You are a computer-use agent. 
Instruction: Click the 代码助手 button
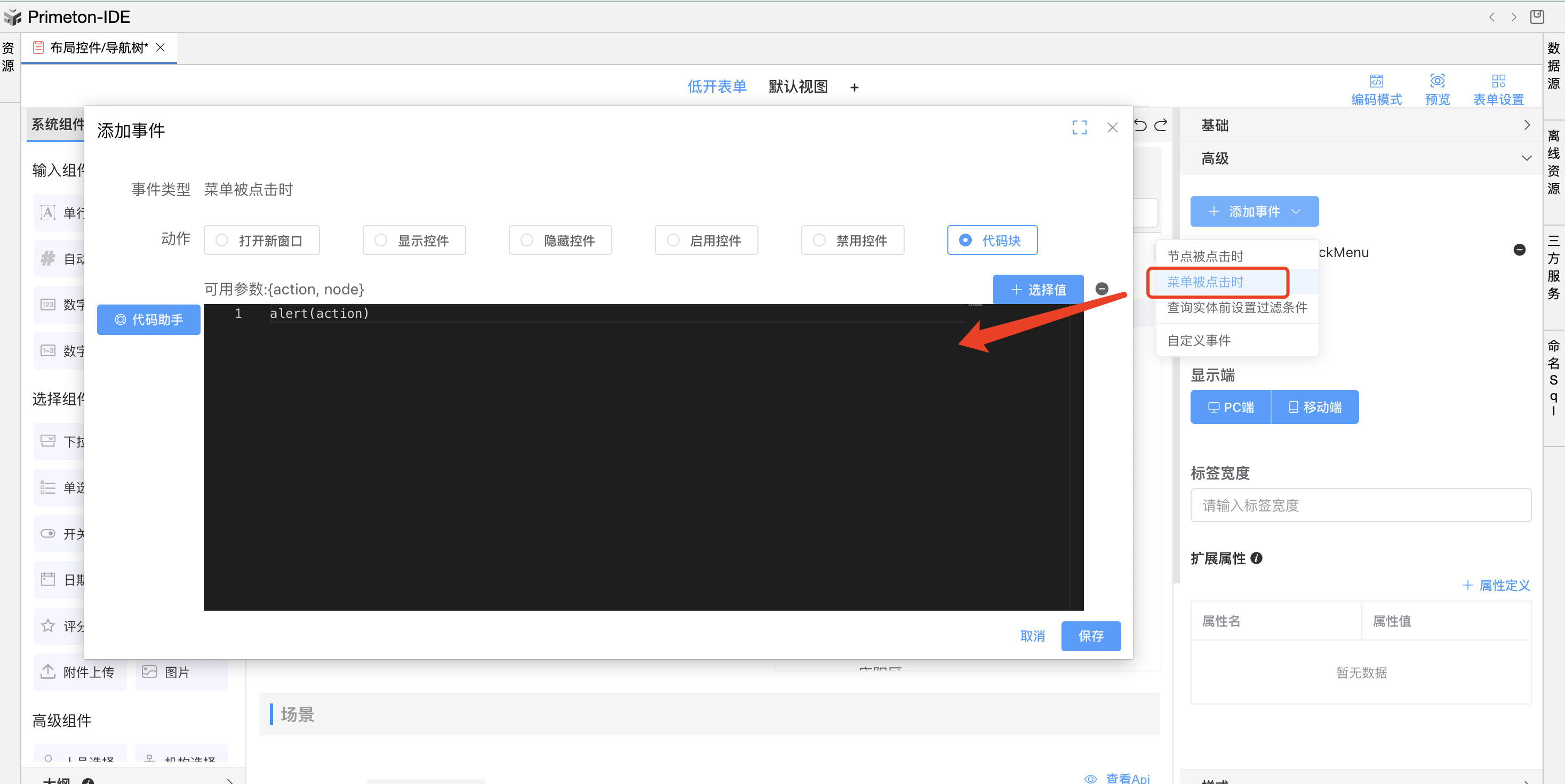pos(149,319)
